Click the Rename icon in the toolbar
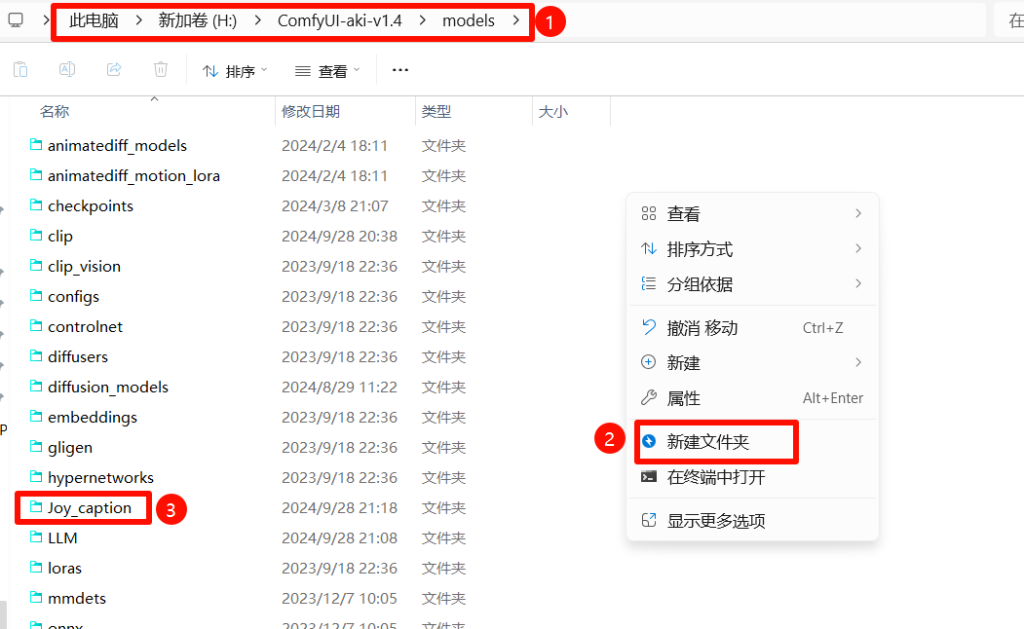The height and width of the screenshot is (629, 1024). pyautogui.click(x=66, y=69)
